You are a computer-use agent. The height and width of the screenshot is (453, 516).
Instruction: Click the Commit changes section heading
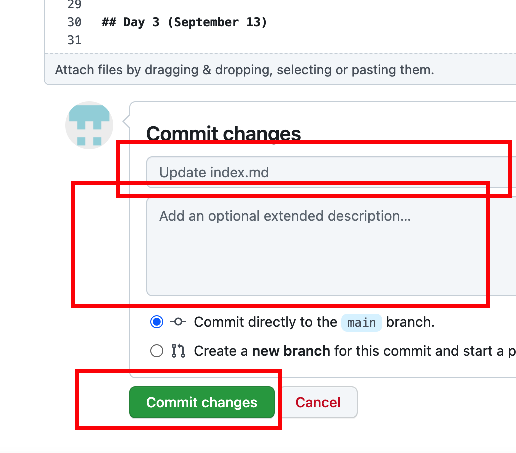(x=223, y=134)
